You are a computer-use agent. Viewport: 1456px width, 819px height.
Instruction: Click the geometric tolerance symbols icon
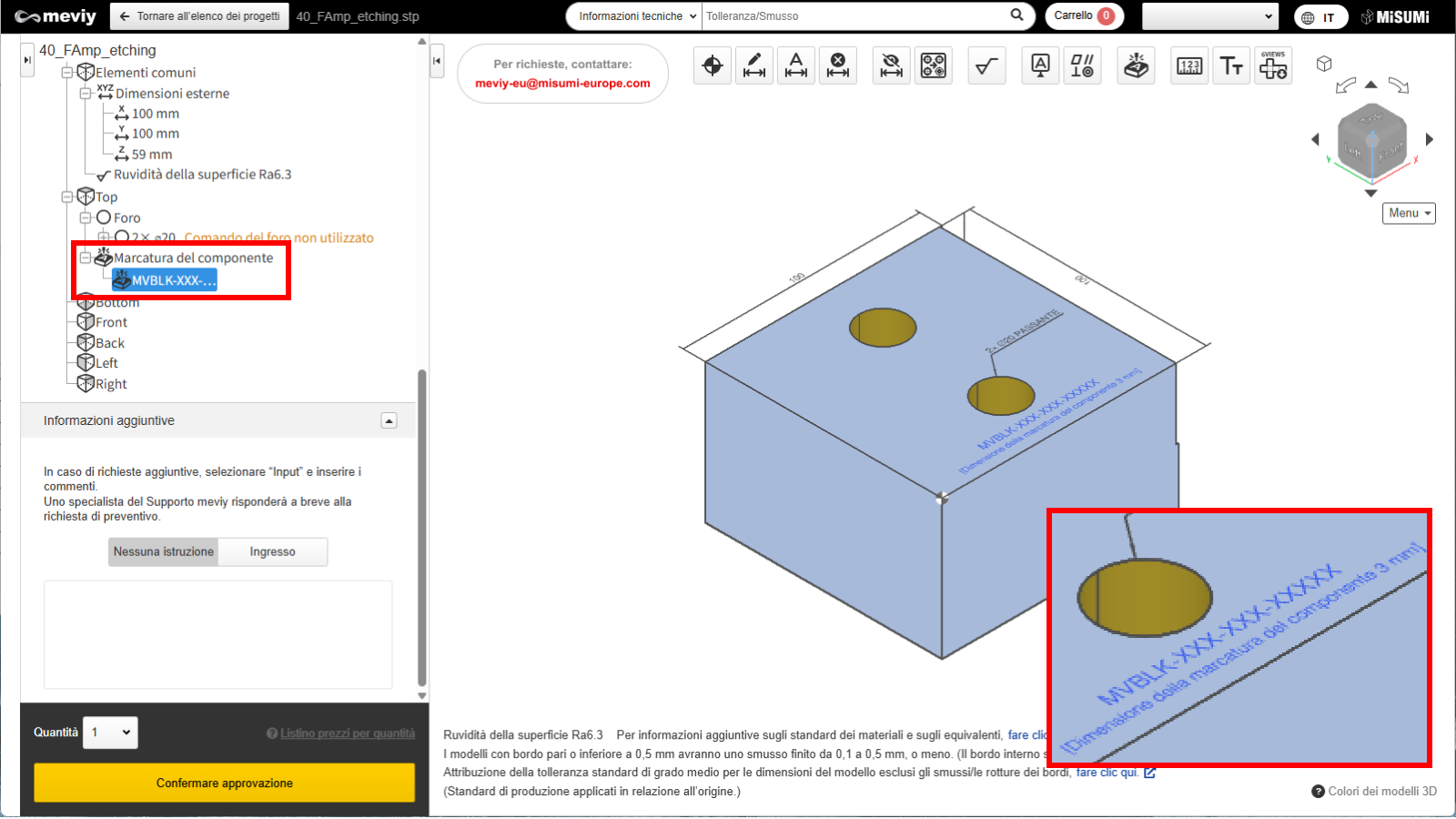click(x=1082, y=66)
